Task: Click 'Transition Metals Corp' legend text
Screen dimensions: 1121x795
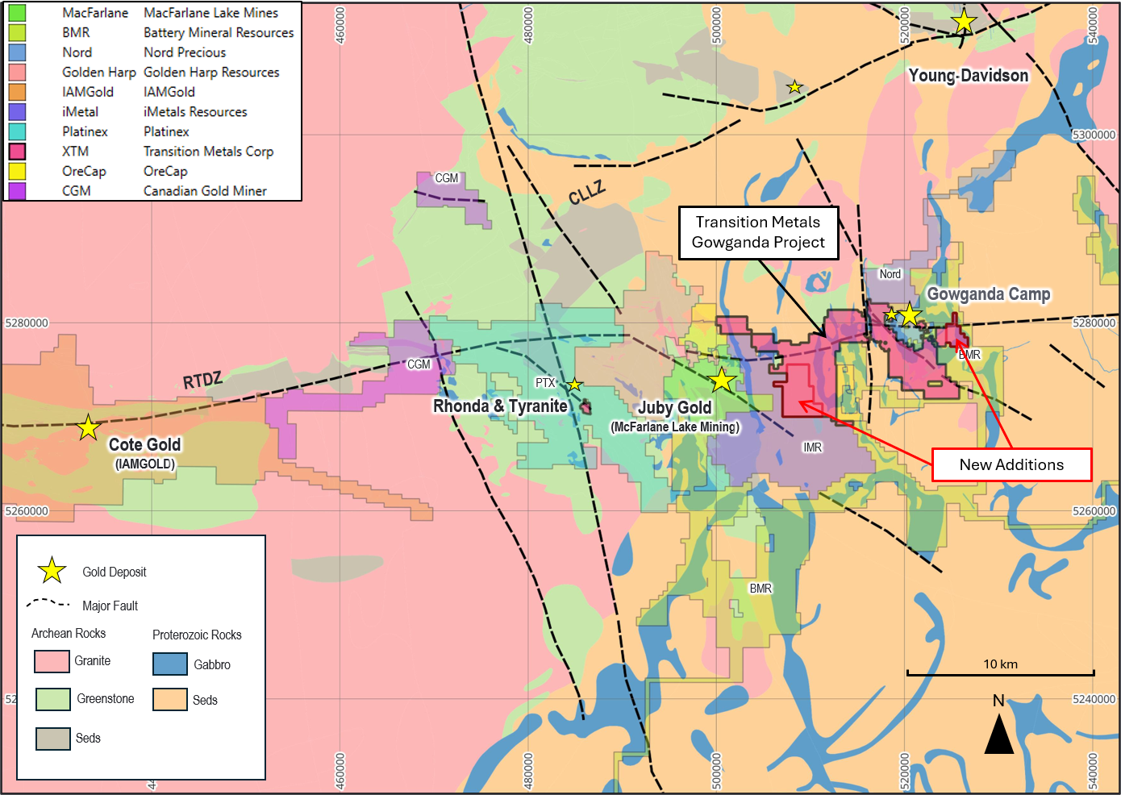Action: click(x=209, y=152)
